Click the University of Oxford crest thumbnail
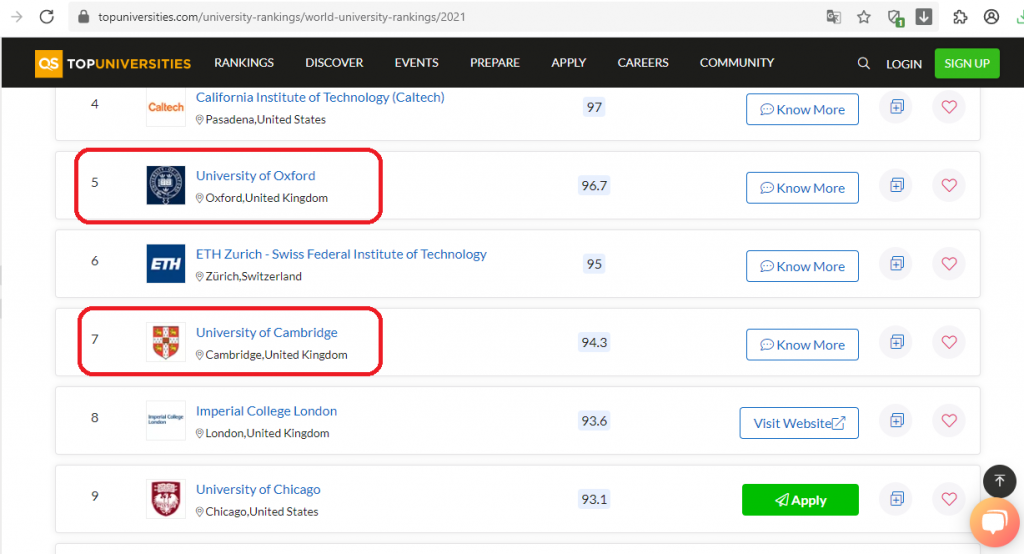The width and height of the screenshot is (1024, 554). click(166, 185)
